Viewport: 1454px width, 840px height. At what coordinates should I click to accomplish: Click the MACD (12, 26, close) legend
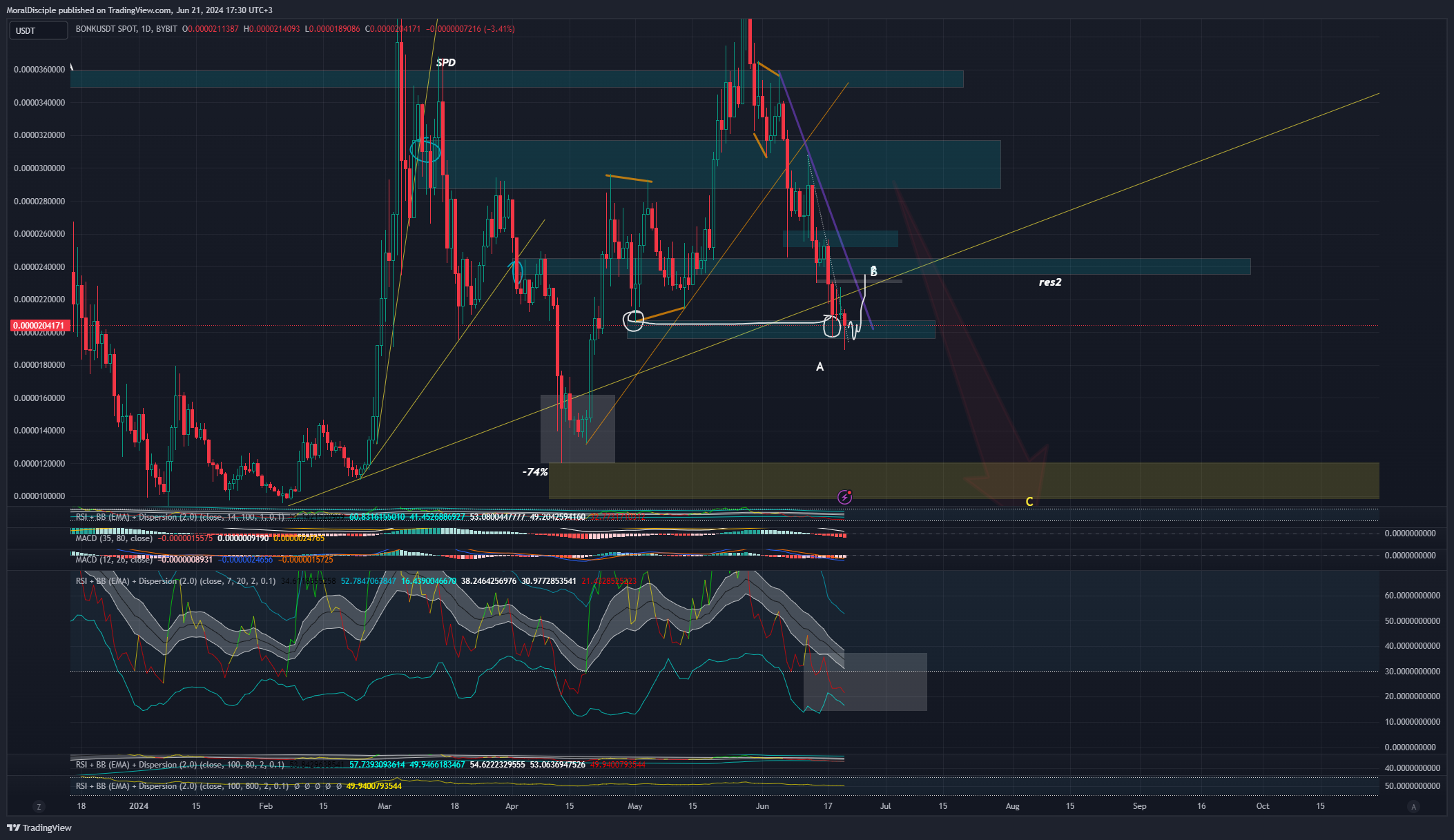tap(114, 560)
